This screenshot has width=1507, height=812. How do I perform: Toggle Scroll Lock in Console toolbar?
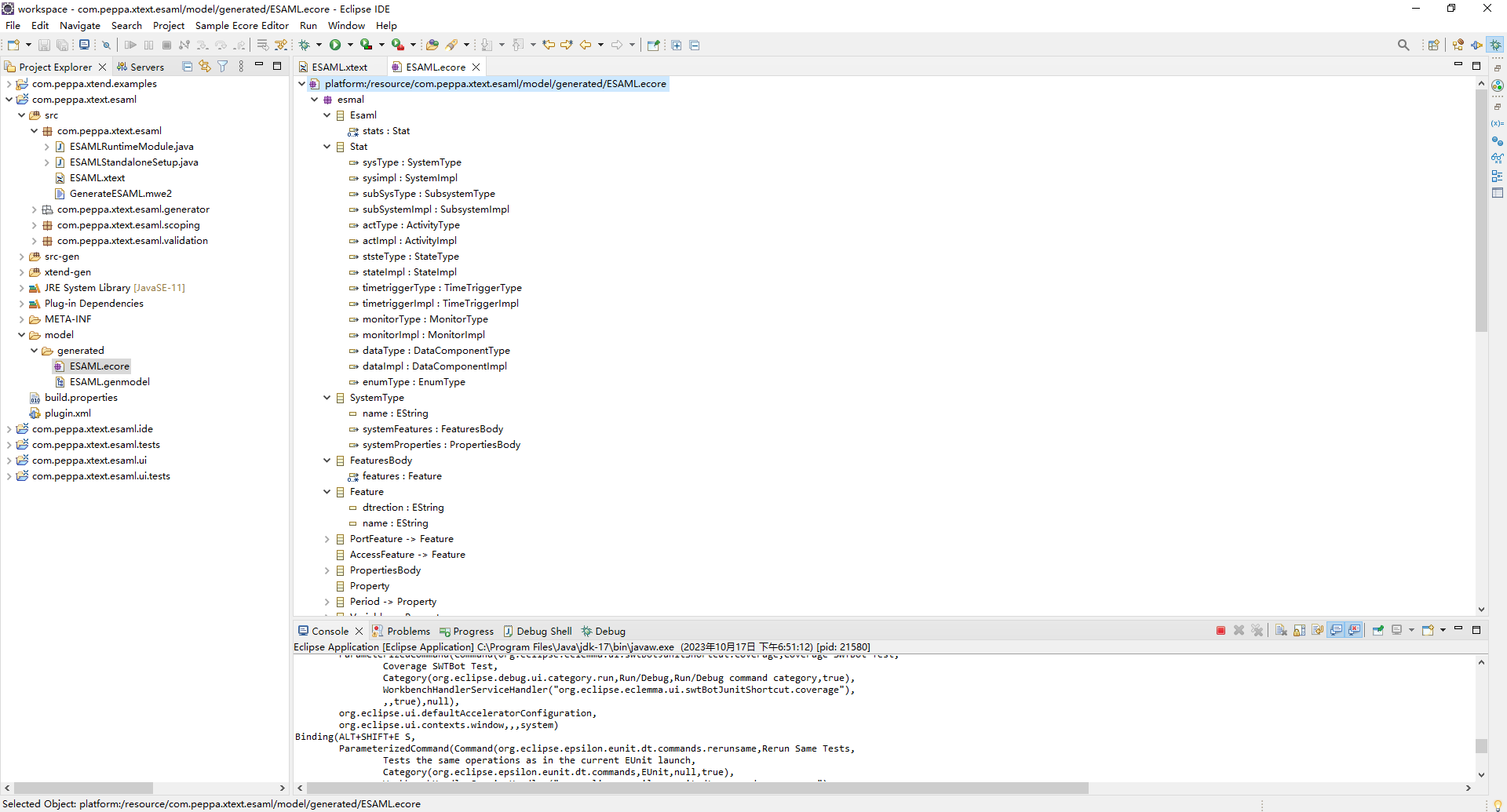[x=1300, y=631]
